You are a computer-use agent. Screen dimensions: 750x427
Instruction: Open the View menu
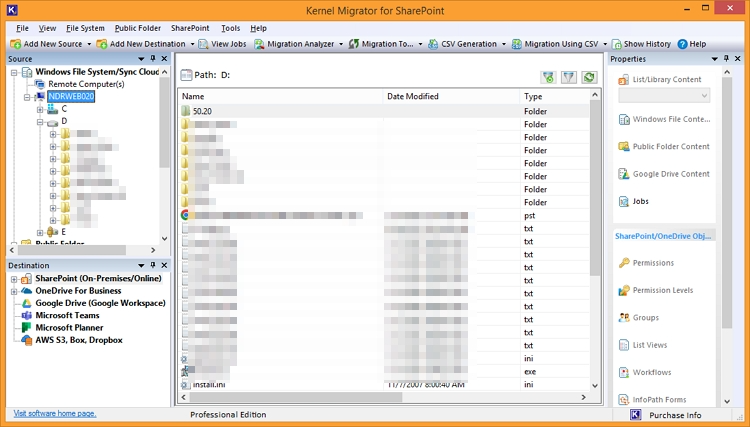coord(47,28)
